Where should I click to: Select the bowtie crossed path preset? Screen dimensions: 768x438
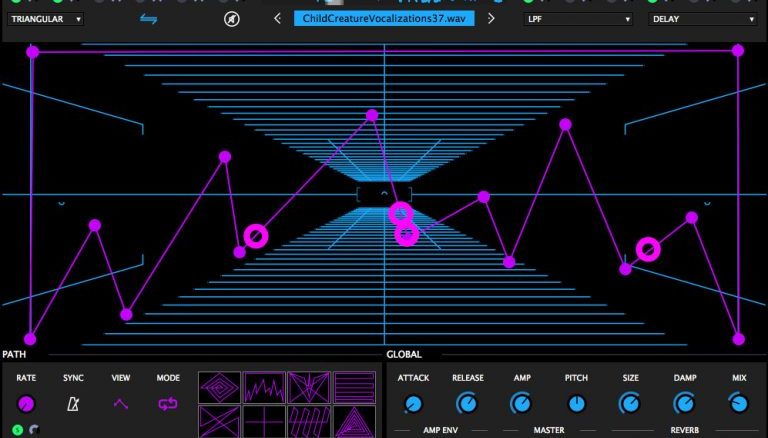[x=219, y=421]
